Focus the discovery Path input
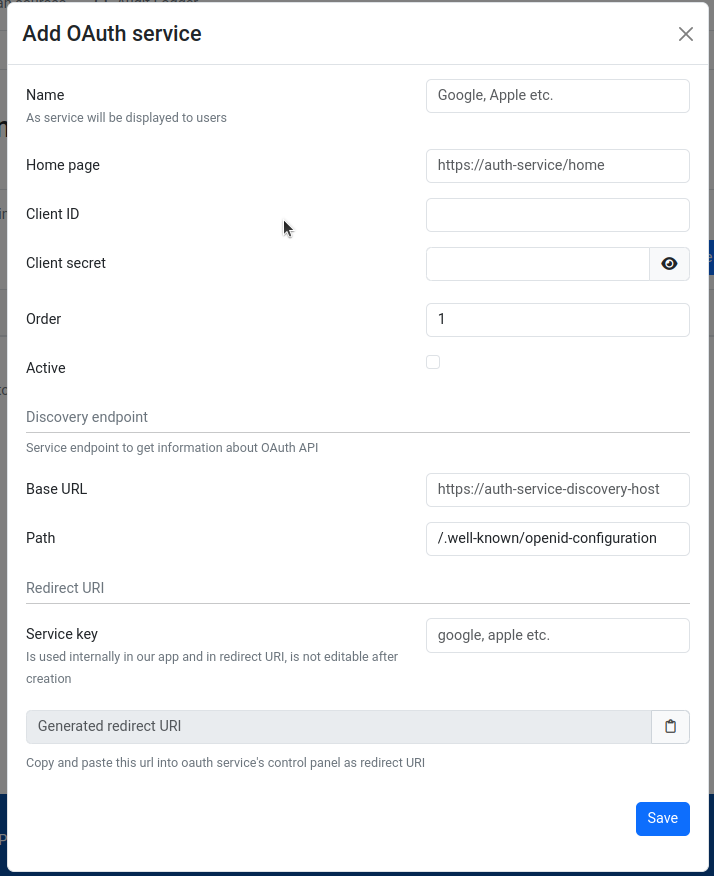714x876 pixels. 557,539
